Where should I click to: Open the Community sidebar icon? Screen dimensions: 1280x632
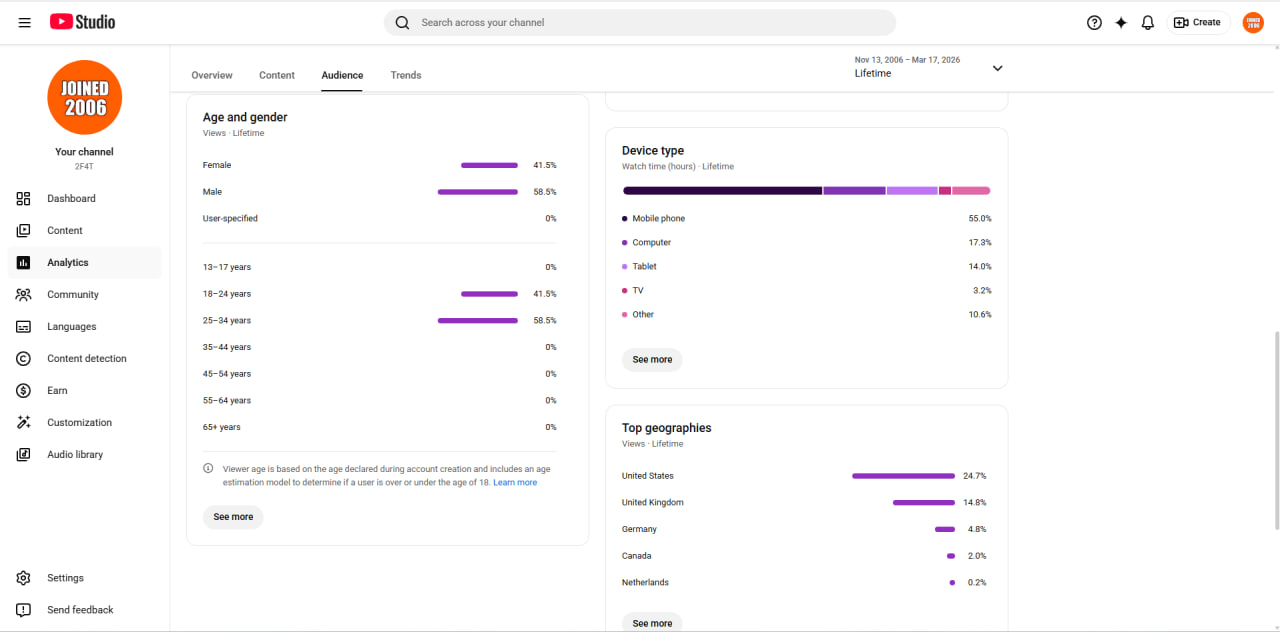tap(24, 294)
